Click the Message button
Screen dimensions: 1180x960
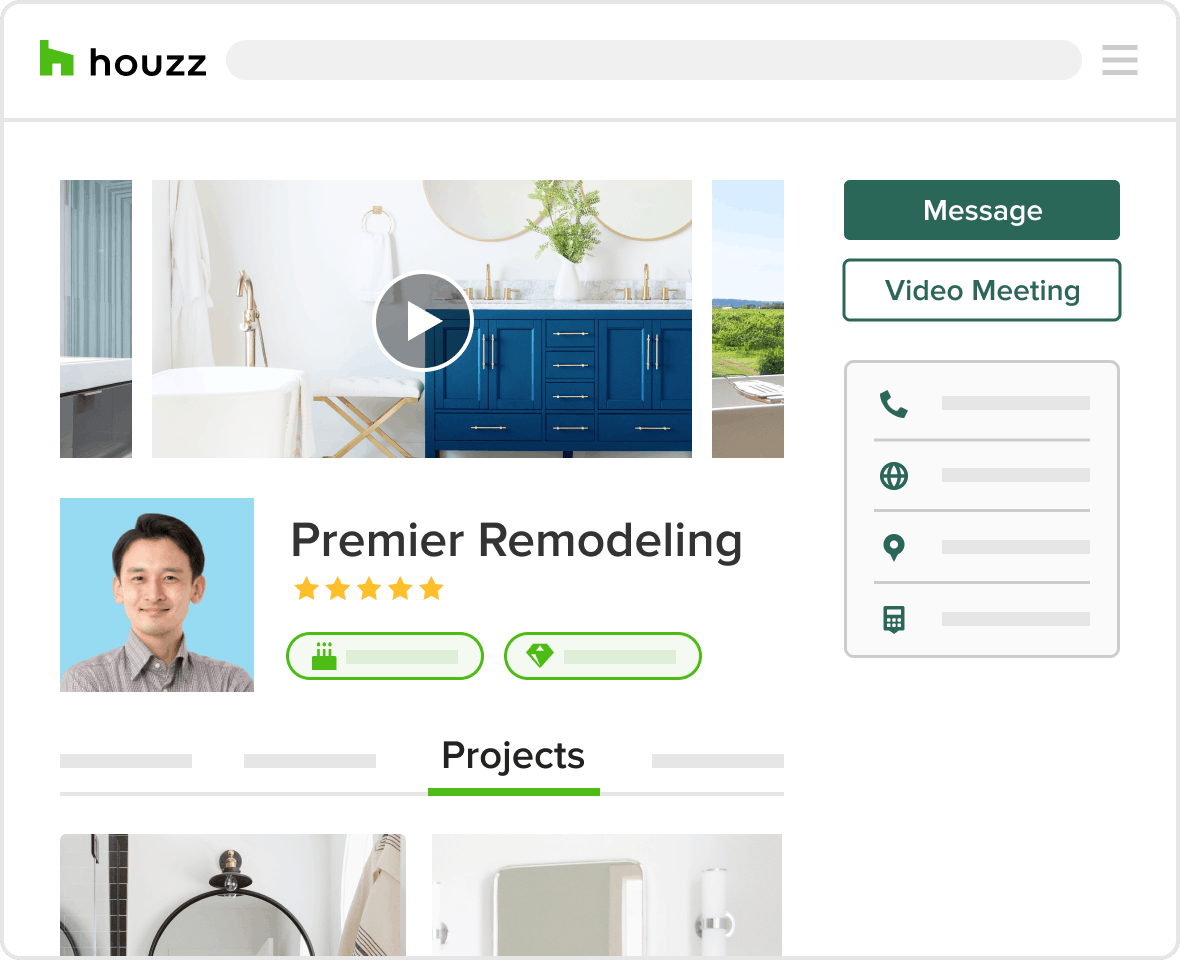[981, 210]
